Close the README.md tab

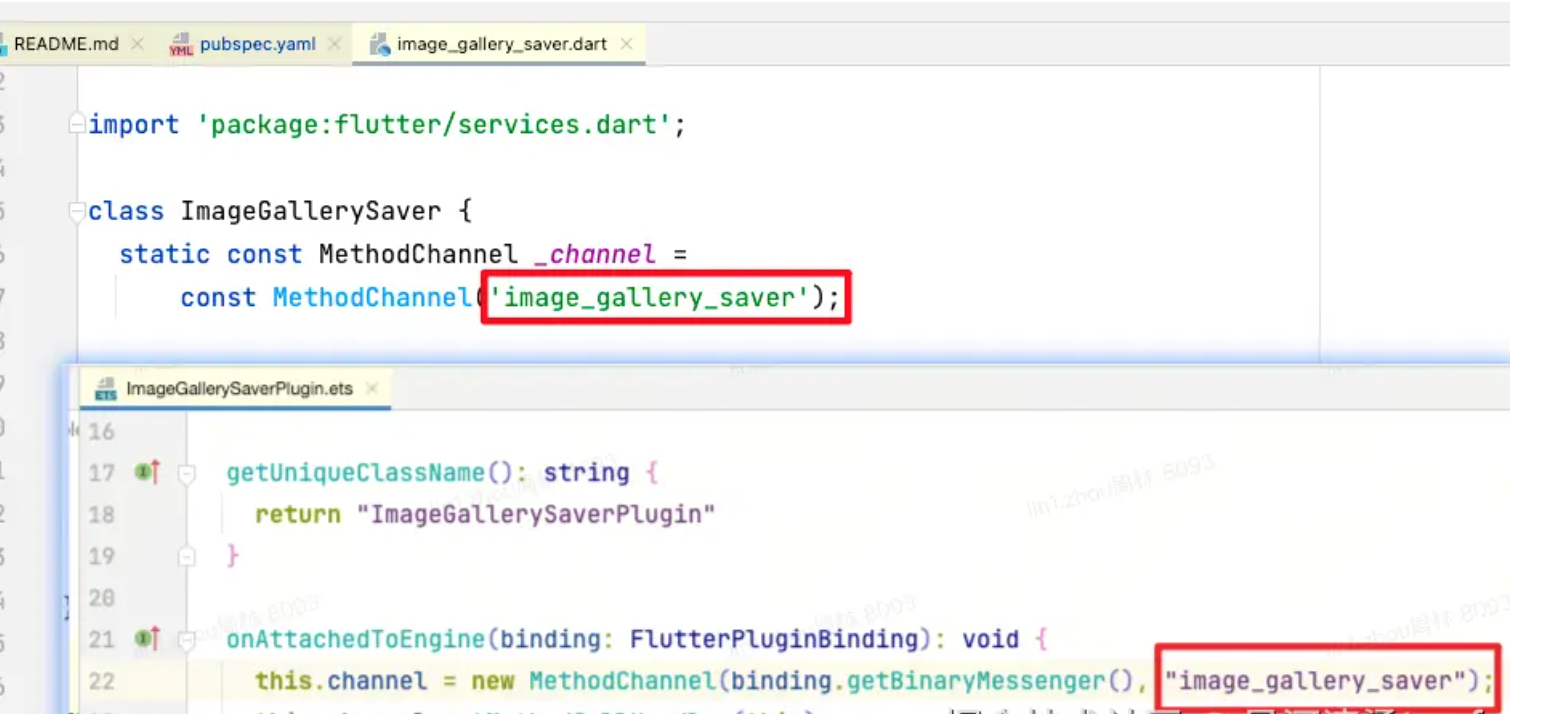(138, 45)
